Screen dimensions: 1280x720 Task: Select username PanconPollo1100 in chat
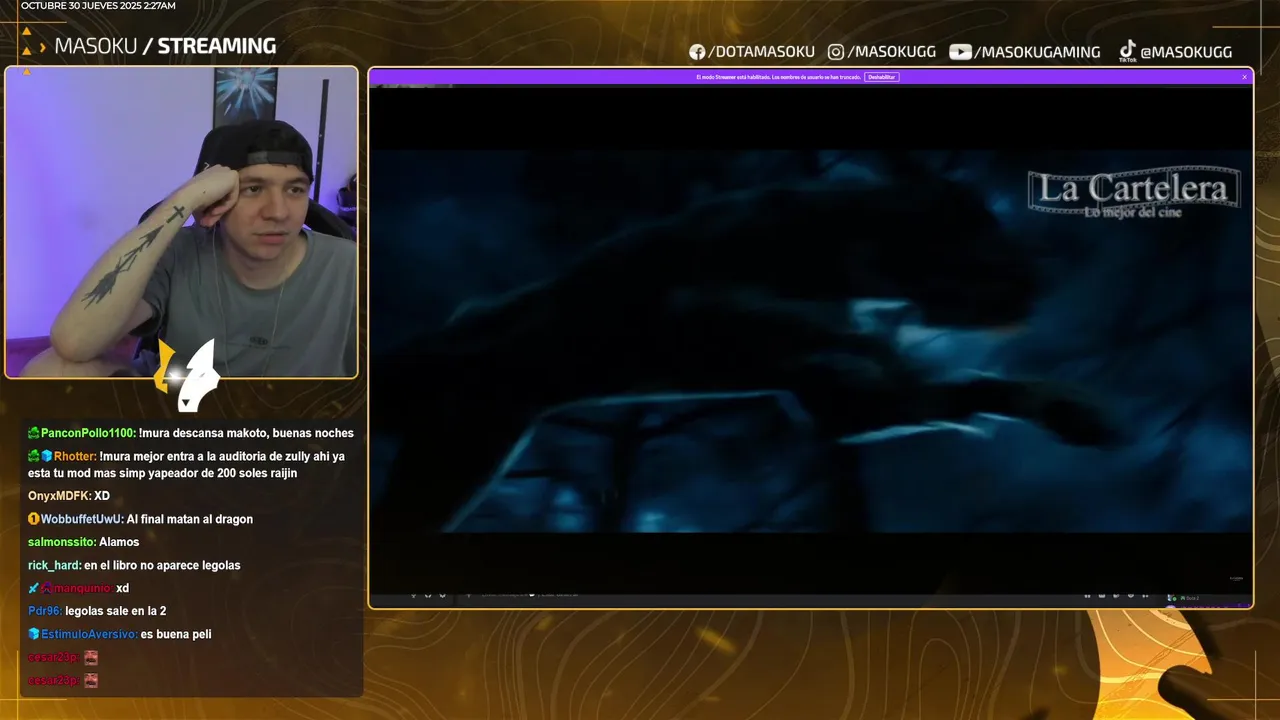(87, 433)
